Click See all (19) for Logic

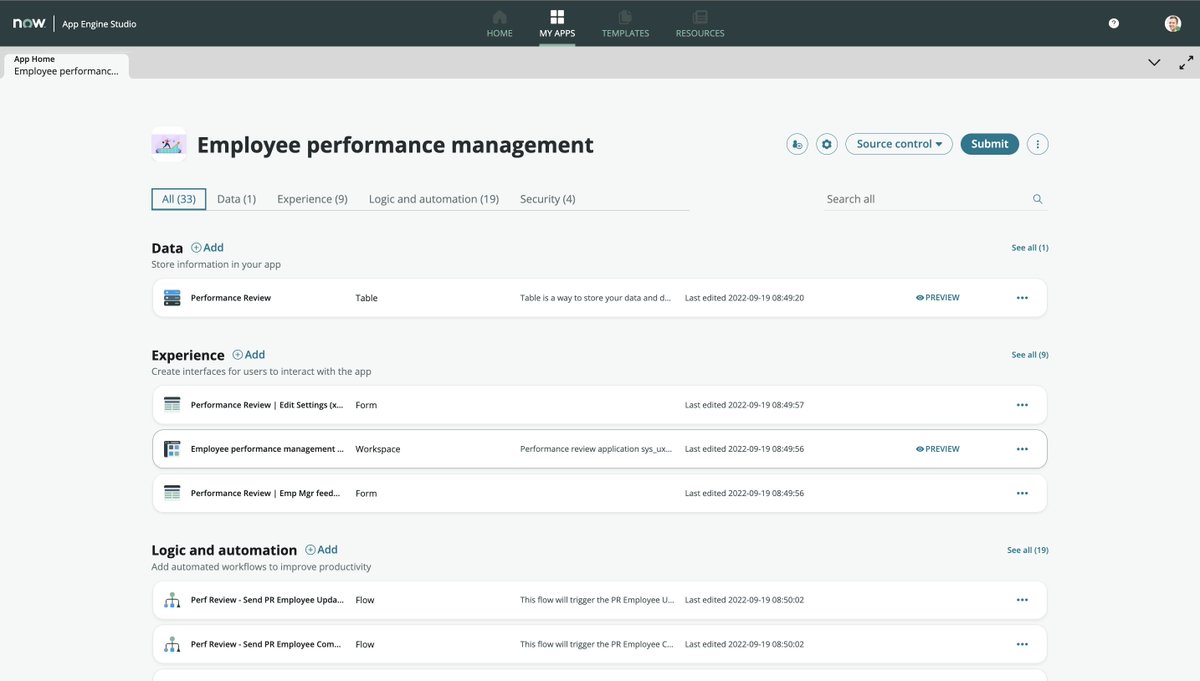(1028, 550)
